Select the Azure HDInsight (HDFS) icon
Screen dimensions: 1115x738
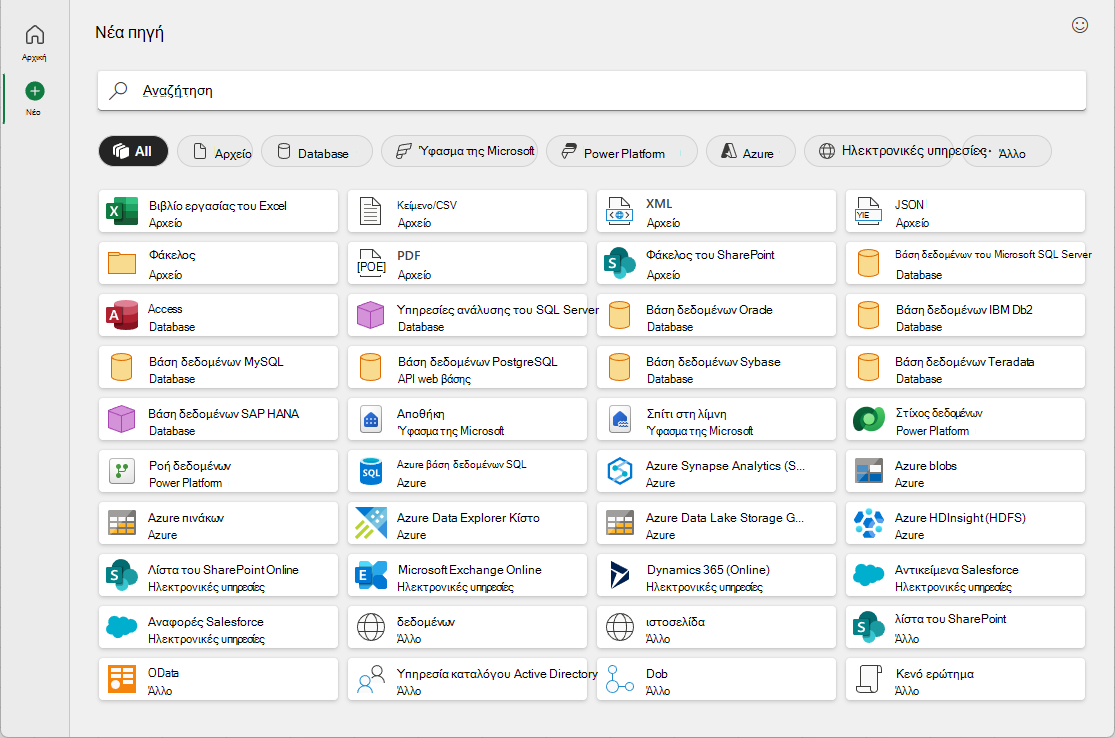point(868,523)
